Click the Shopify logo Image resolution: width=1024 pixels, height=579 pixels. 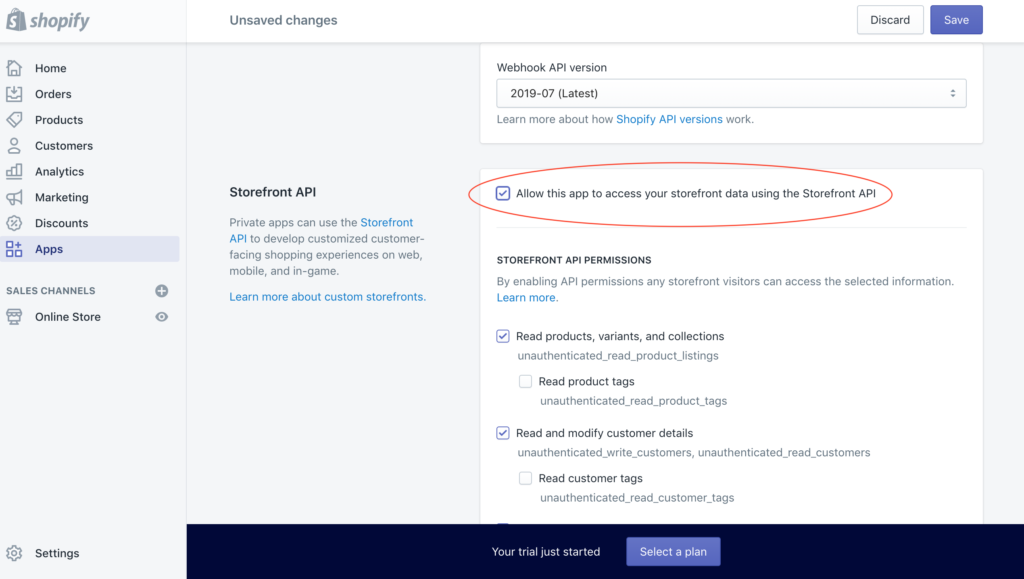(47, 19)
